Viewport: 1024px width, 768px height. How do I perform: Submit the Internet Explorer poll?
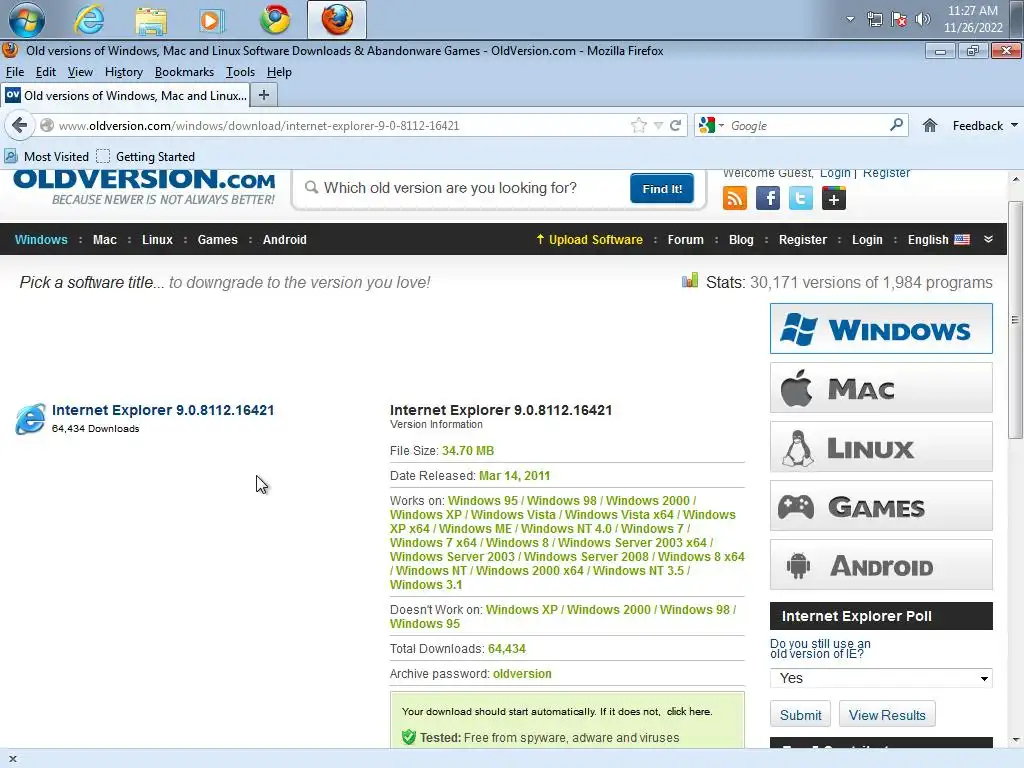(801, 714)
